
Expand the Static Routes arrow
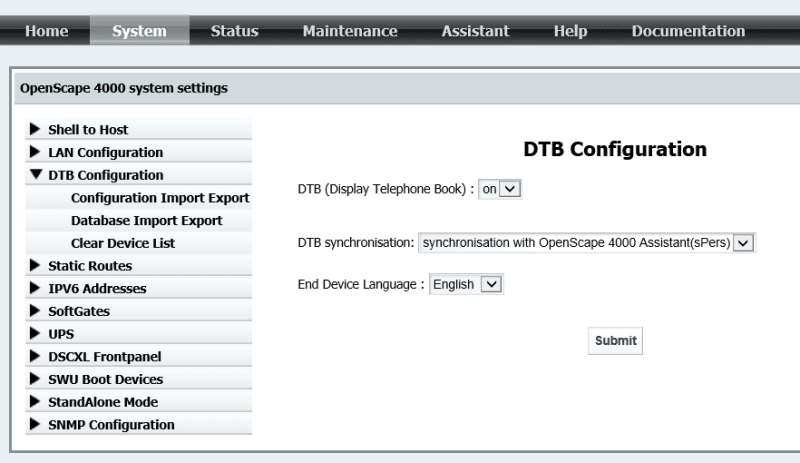pos(35,265)
